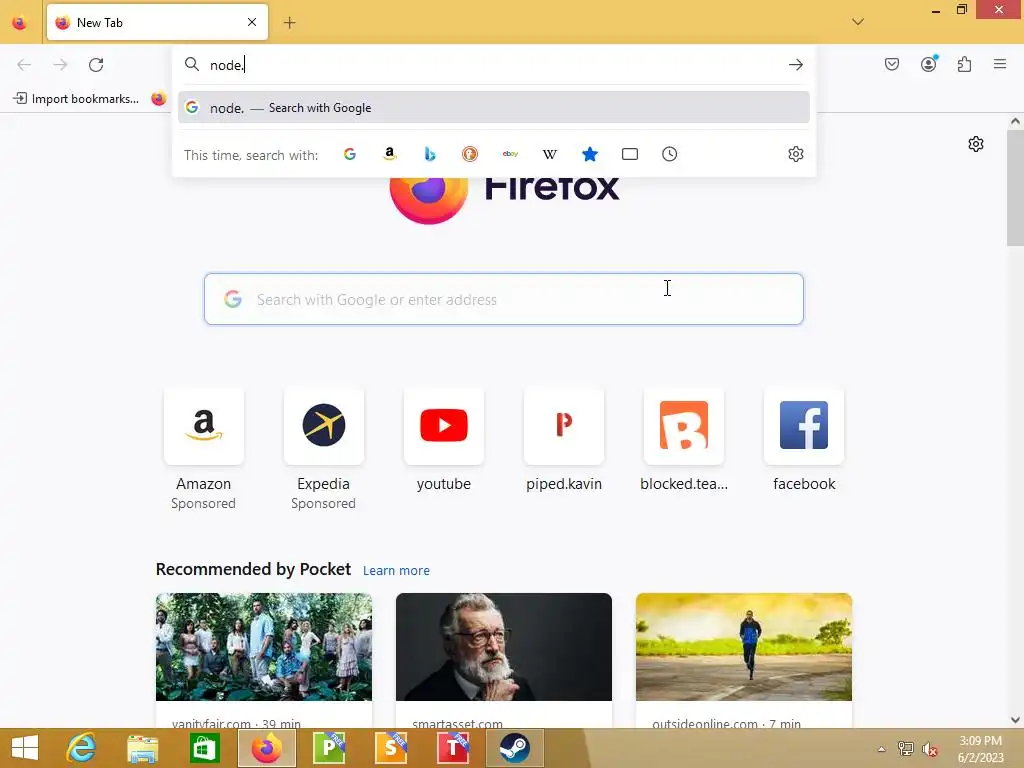Screen dimensions: 1024x768
Task: Search open Tabs with the rectangle icon
Action: (630, 154)
